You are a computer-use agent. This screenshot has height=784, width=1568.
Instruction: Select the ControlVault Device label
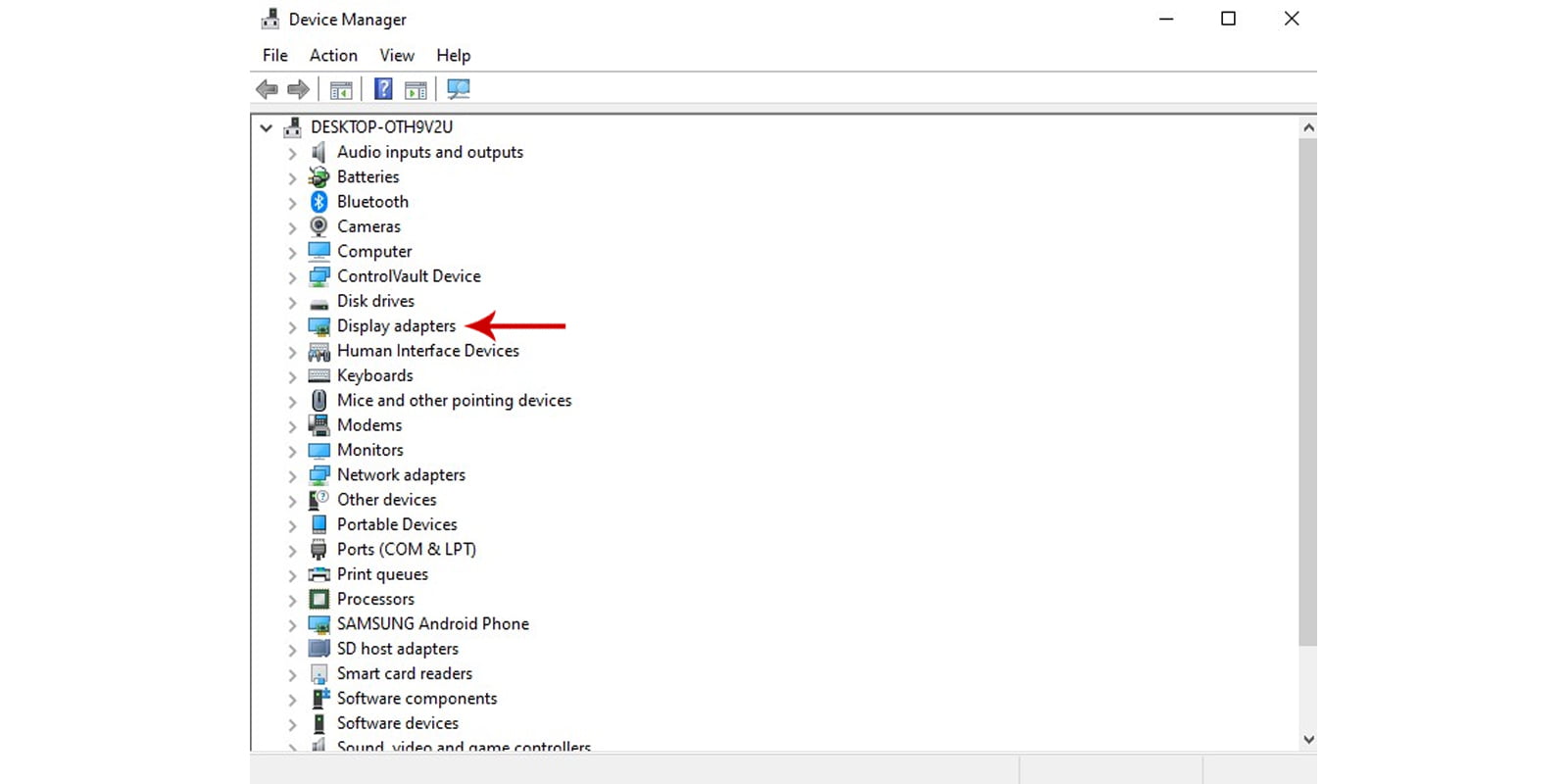[x=410, y=276]
